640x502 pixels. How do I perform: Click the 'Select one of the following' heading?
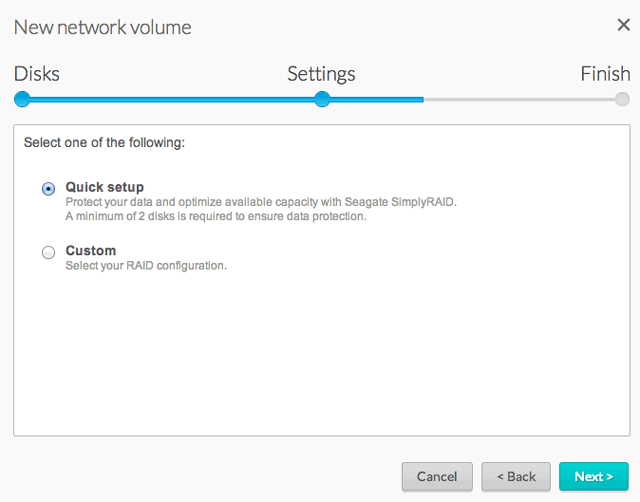click(104, 143)
